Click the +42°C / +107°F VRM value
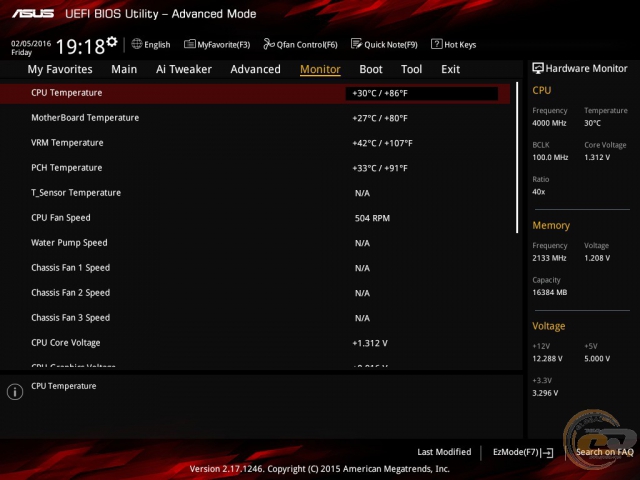 tap(382, 143)
